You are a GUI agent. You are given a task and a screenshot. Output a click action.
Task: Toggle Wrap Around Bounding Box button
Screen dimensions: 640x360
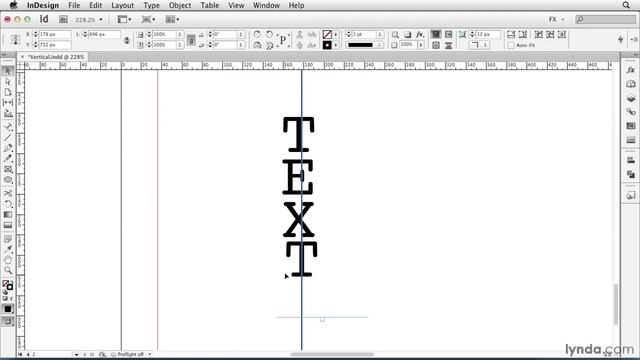[448, 34]
